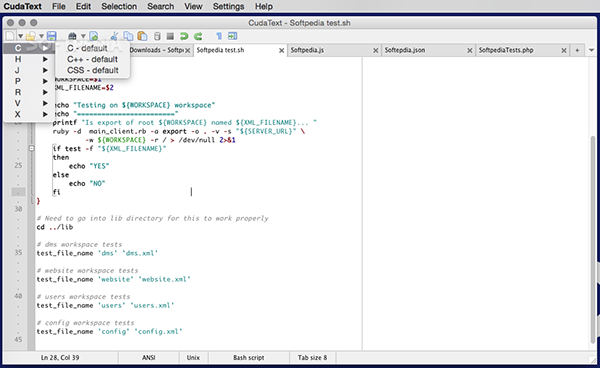Add a new tab with plus button
This screenshot has width=600, height=368.
click(x=577, y=50)
